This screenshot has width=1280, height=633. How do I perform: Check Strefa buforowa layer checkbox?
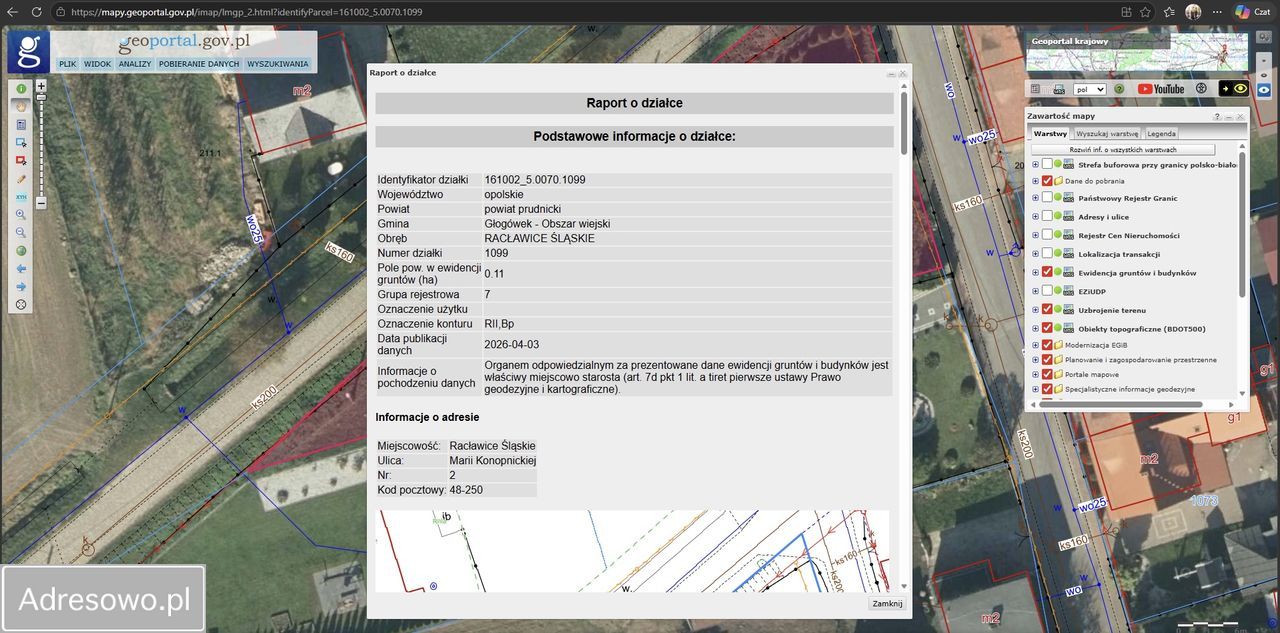pyautogui.click(x=1047, y=164)
